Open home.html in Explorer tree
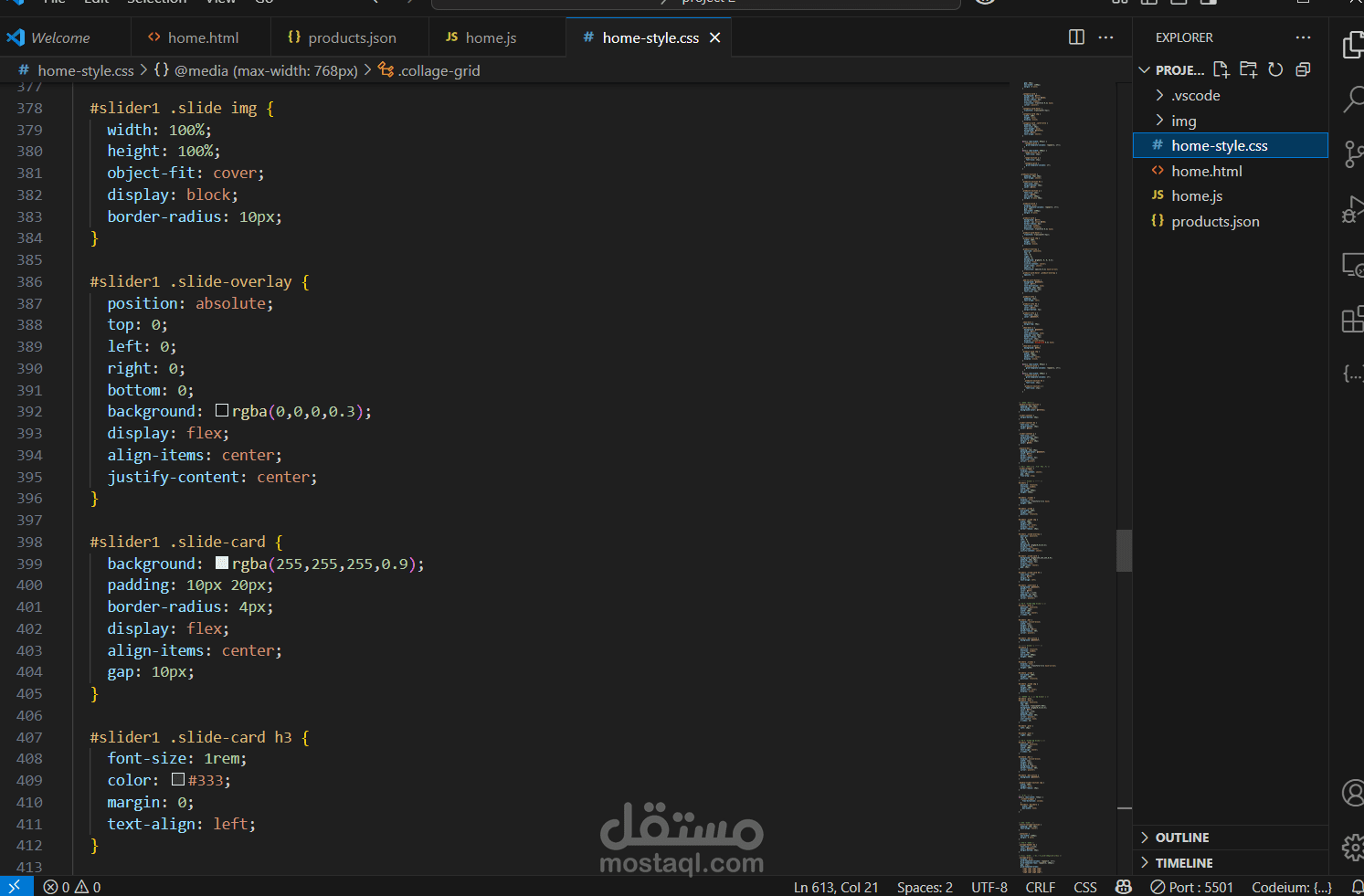The height and width of the screenshot is (896, 1364). coord(1230,171)
